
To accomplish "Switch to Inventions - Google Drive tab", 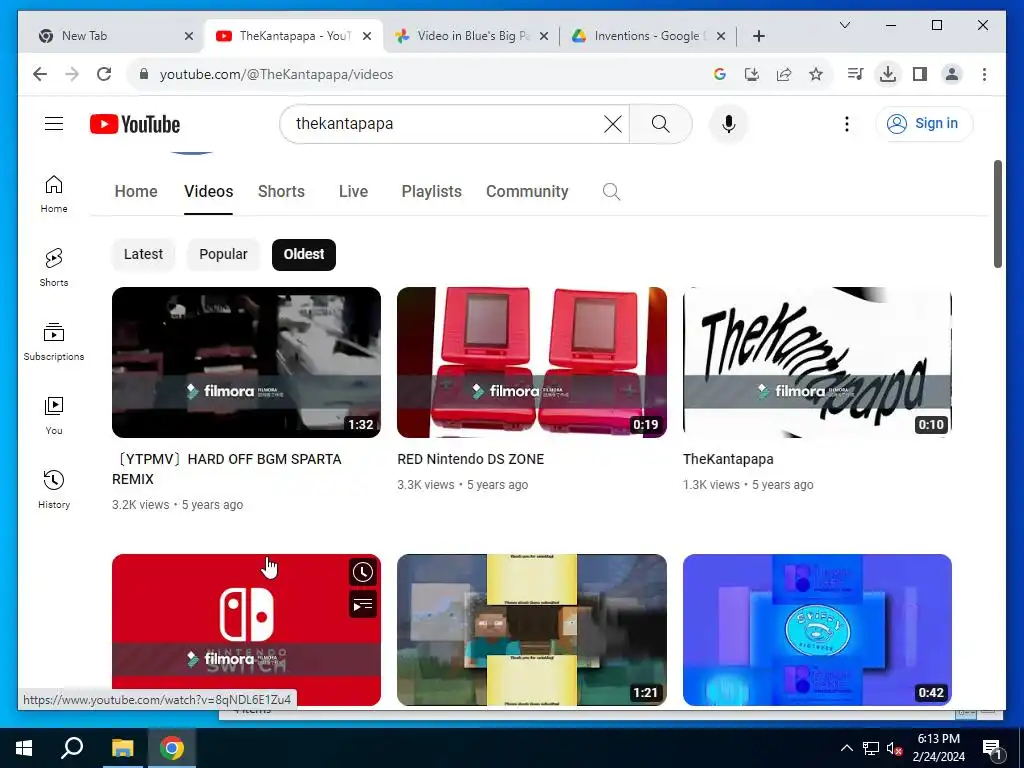I will [648, 36].
